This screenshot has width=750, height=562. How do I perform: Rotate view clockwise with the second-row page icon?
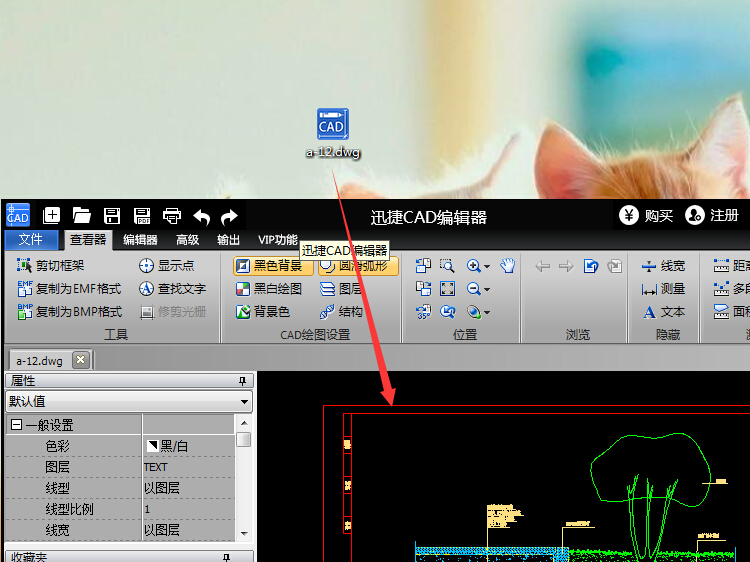[423, 288]
